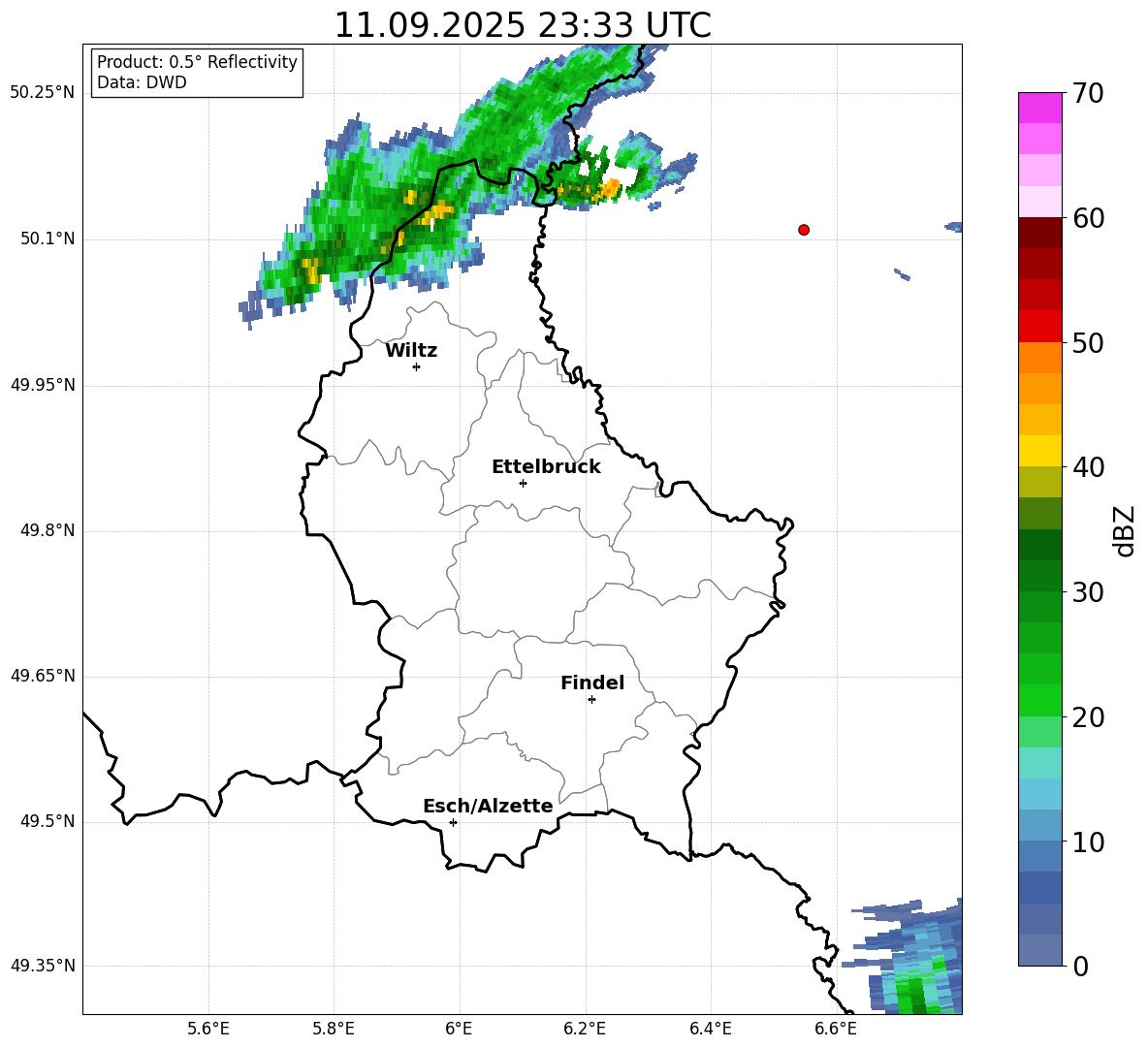The height and width of the screenshot is (1048, 1148).
Task: Click the dBZ colorbar axis label
Action: pyautogui.click(x=1124, y=530)
